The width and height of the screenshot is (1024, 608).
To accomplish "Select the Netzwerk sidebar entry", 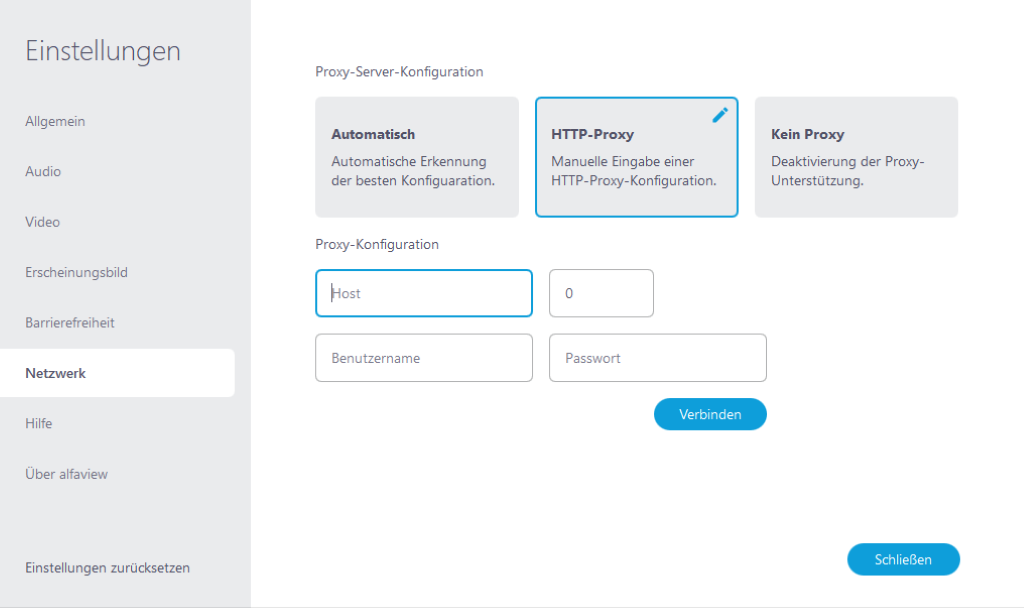I will click(x=56, y=372).
